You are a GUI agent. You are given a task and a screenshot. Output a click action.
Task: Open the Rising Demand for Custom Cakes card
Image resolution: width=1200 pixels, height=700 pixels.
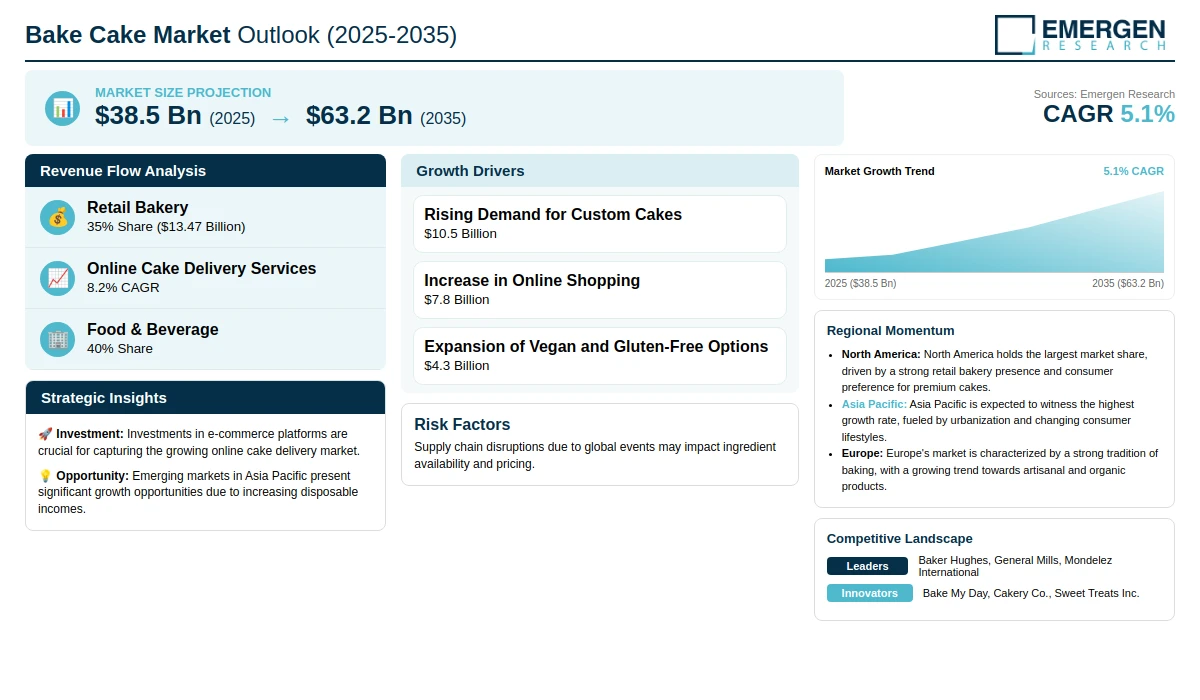click(600, 224)
